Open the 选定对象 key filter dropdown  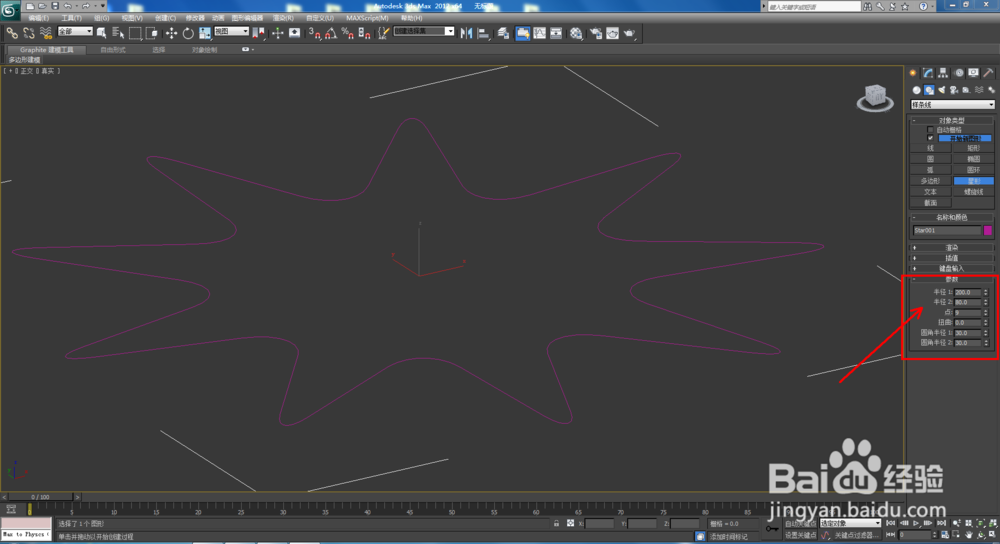(850, 524)
